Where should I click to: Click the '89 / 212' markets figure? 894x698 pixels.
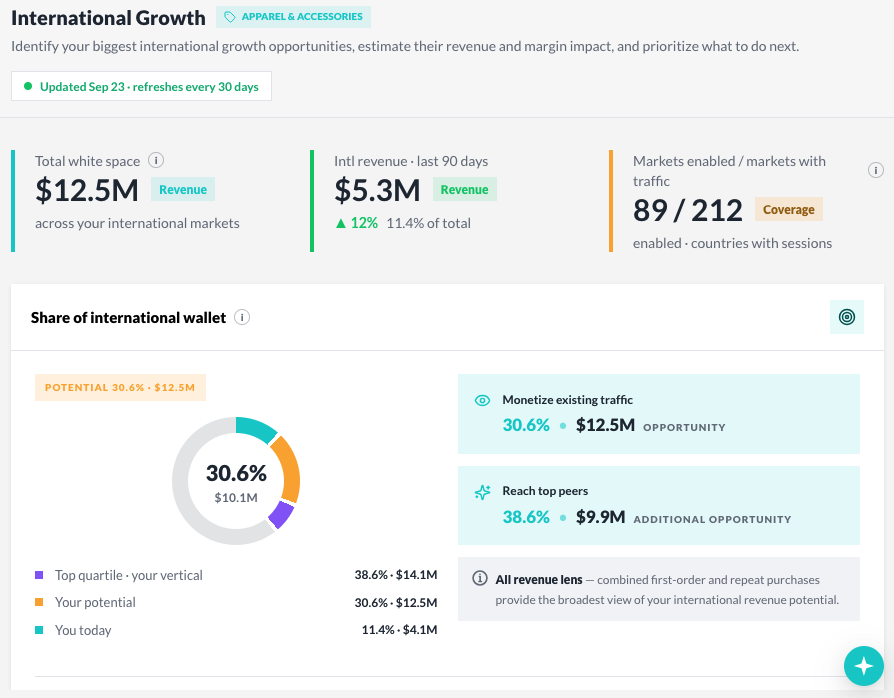click(x=688, y=210)
